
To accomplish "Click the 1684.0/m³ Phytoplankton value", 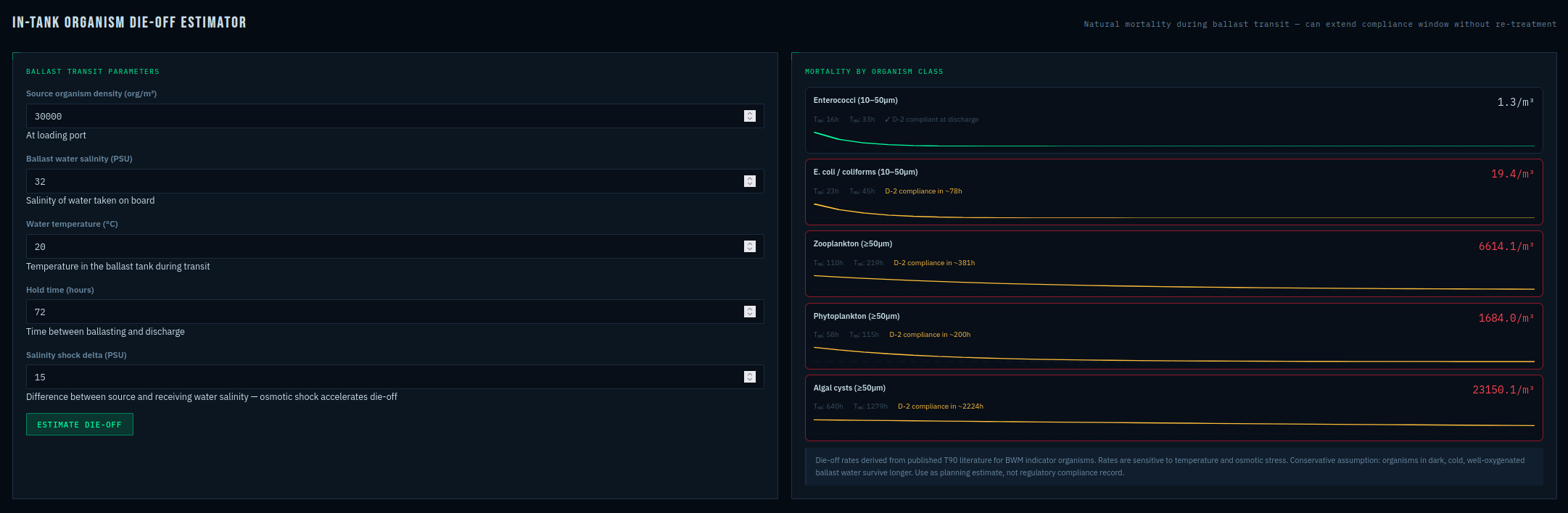I will pos(1506,318).
